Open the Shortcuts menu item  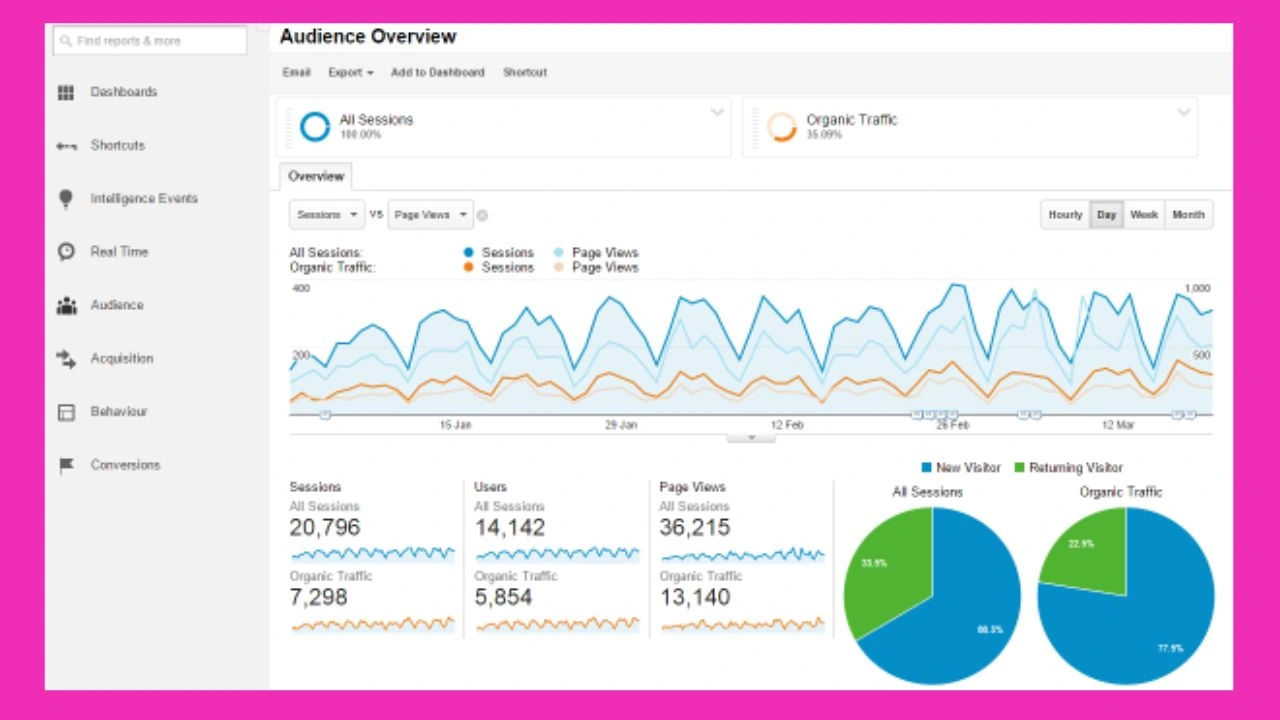118,145
